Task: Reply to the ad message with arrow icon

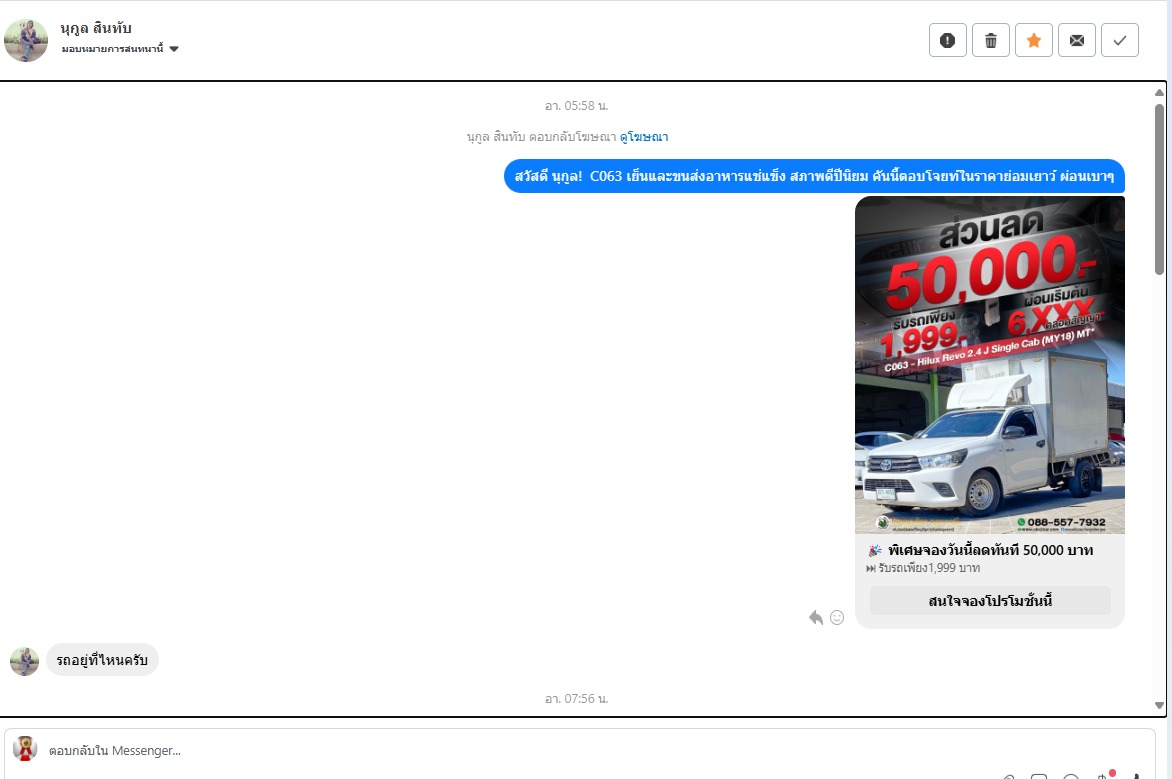Action: (x=815, y=618)
